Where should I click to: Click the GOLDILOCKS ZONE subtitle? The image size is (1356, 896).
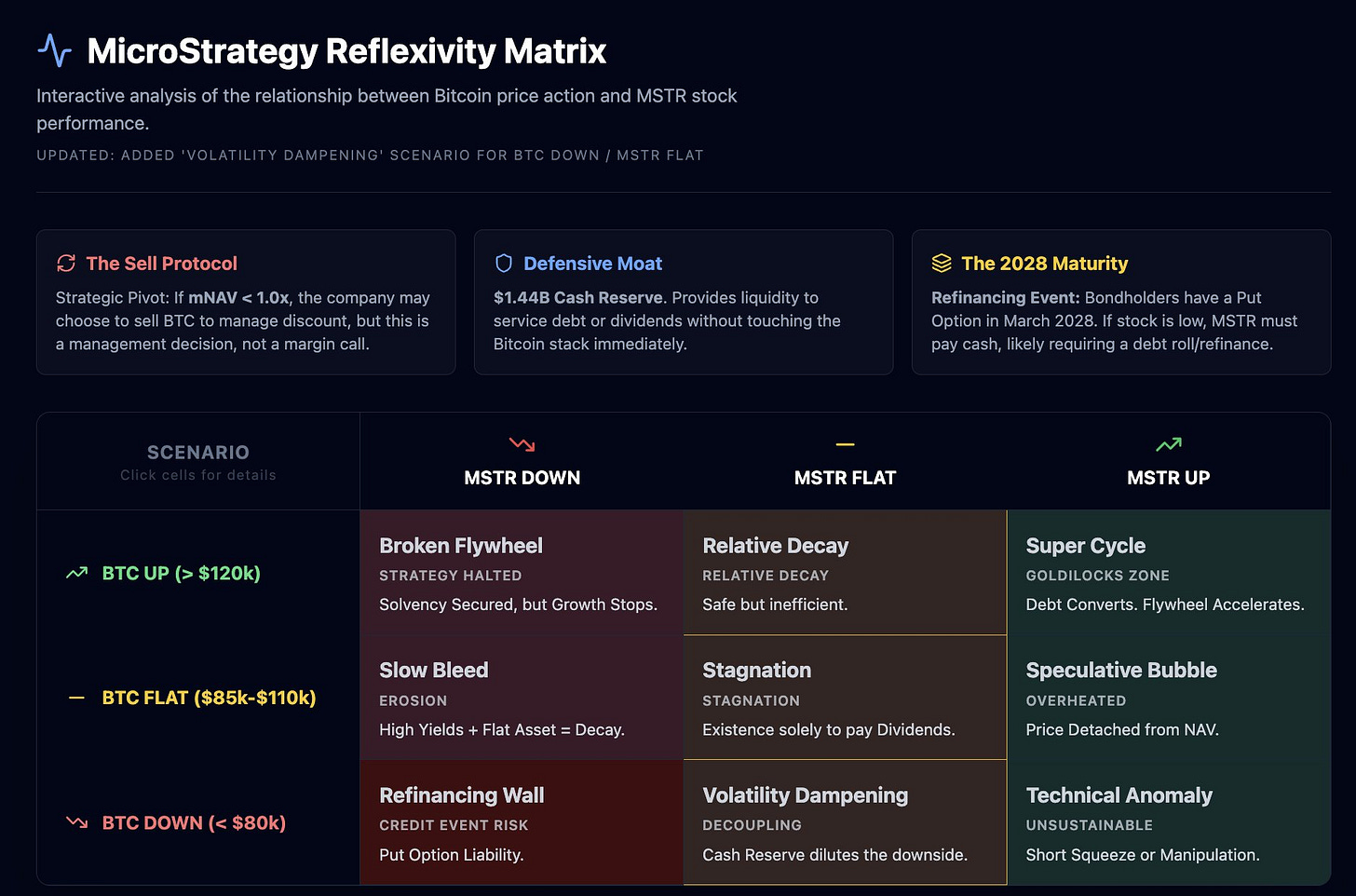click(x=1097, y=576)
